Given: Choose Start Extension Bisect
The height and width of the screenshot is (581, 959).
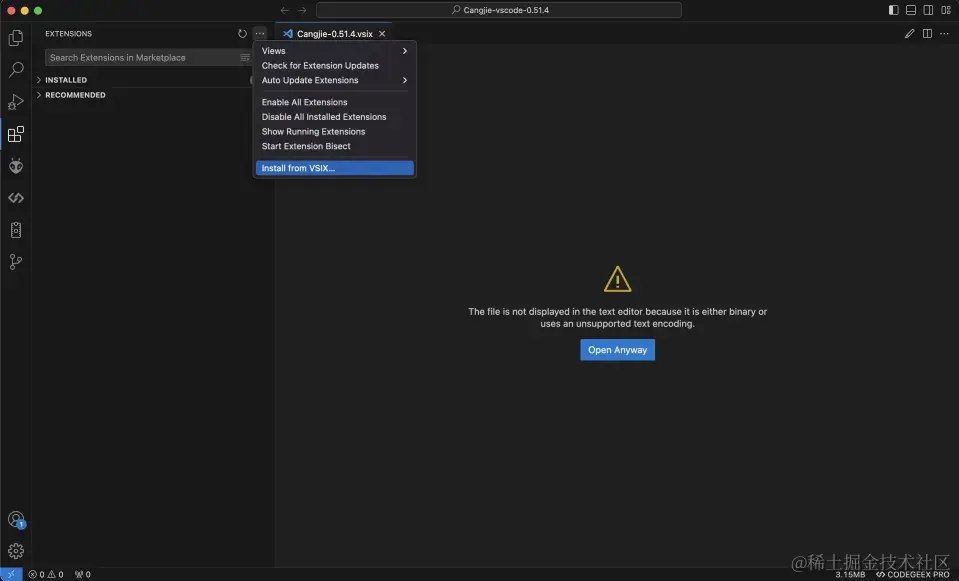Looking at the screenshot, I should [335, 146].
